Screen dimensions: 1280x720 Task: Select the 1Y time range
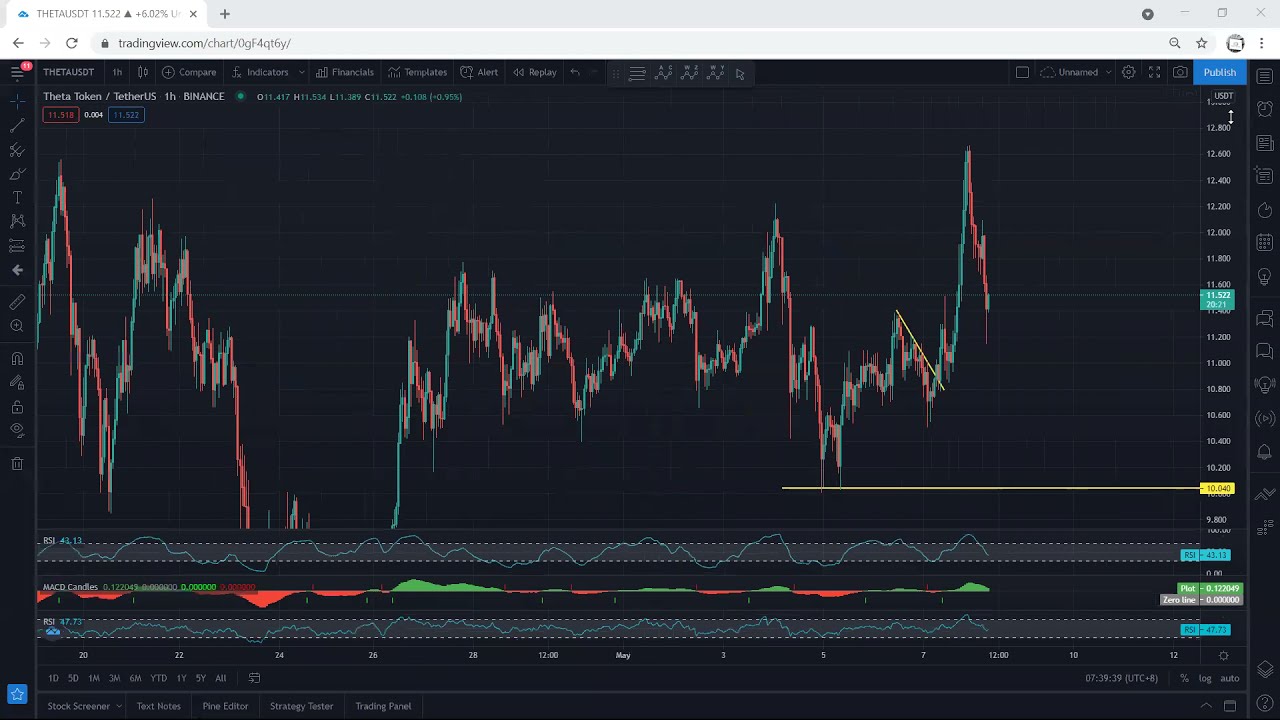pyautogui.click(x=181, y=678)
